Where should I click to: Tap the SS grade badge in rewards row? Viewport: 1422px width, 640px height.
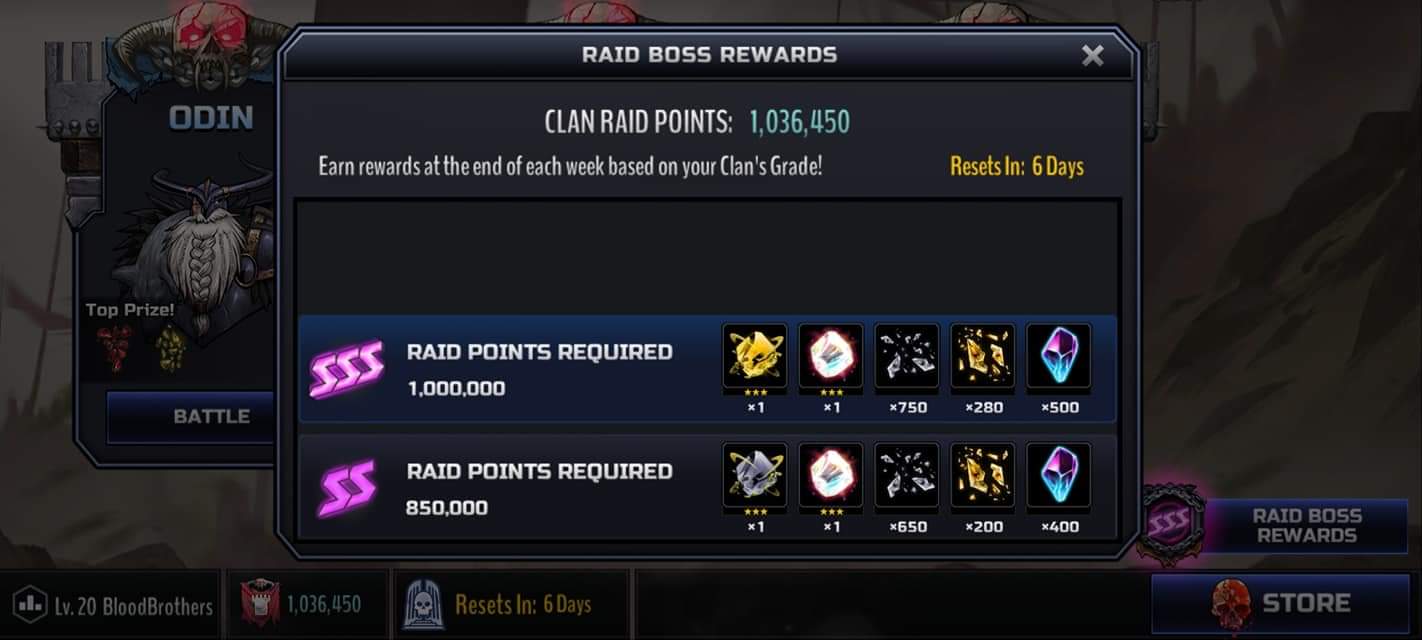coord(346,489)
